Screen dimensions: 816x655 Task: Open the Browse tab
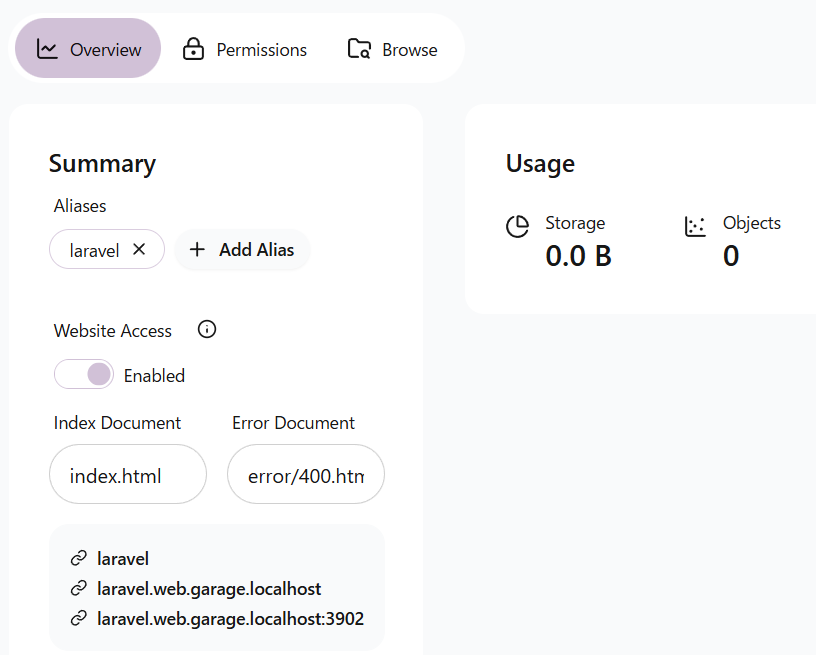point(393,49)
